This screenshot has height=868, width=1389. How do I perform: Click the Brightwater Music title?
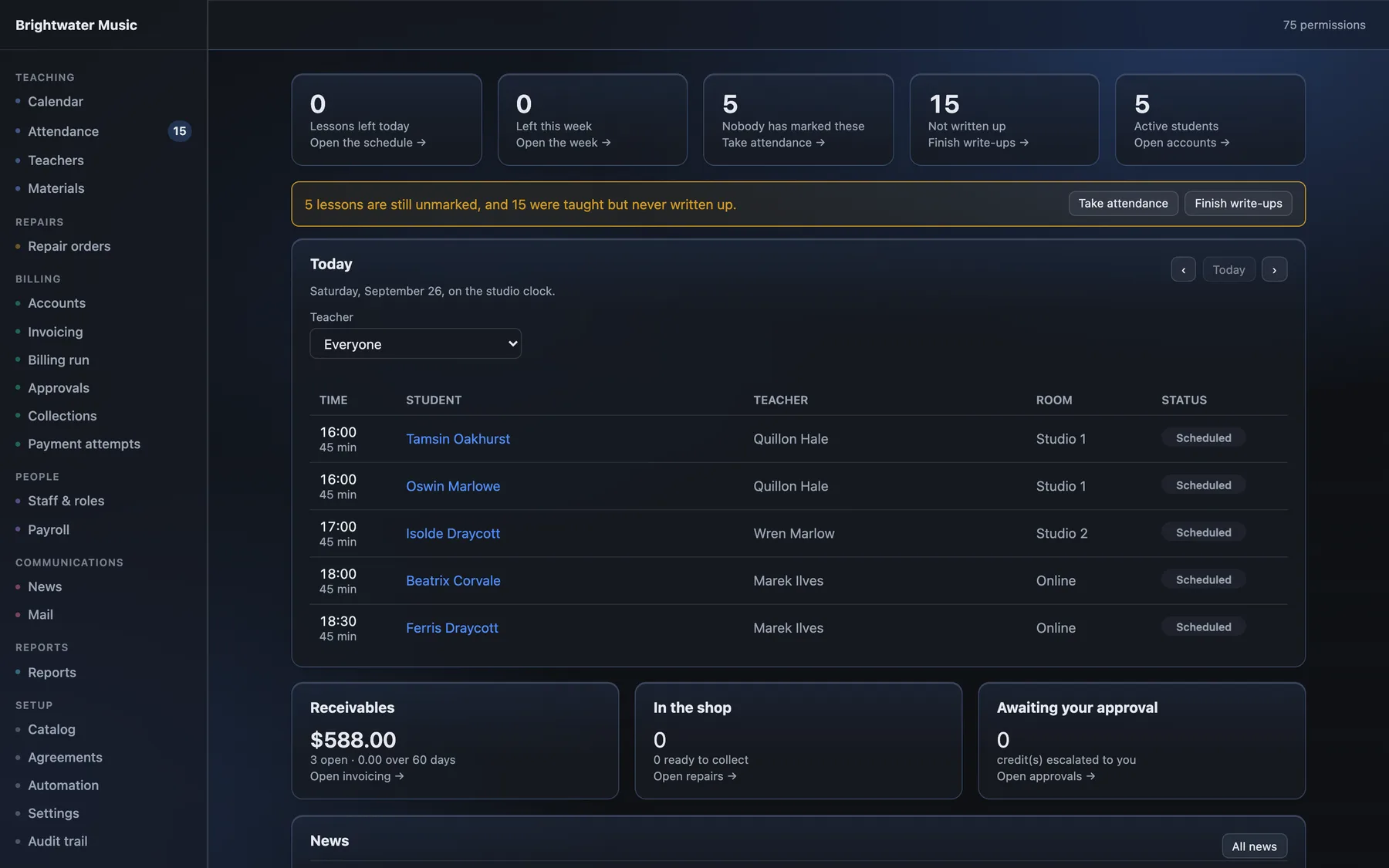click(76, 25)
